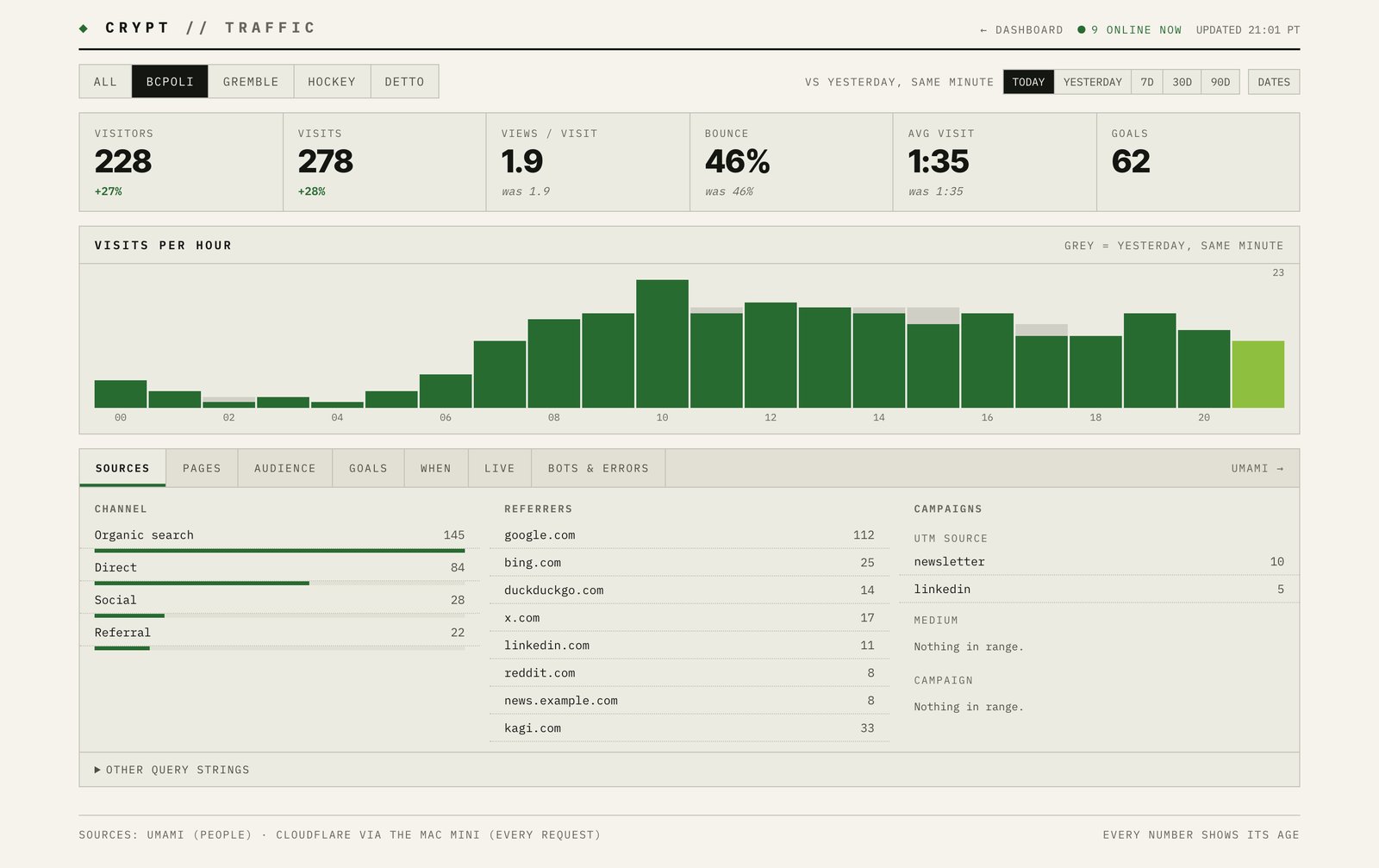1379x868 pixels.
Task: Click the green diamond logo icon
Action: 84,28
